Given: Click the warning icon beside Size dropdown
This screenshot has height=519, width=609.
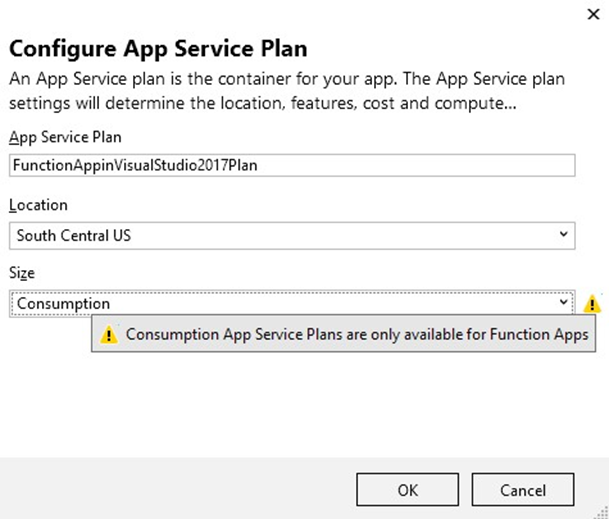Looking at the screenshot, I should coord(592,304).
